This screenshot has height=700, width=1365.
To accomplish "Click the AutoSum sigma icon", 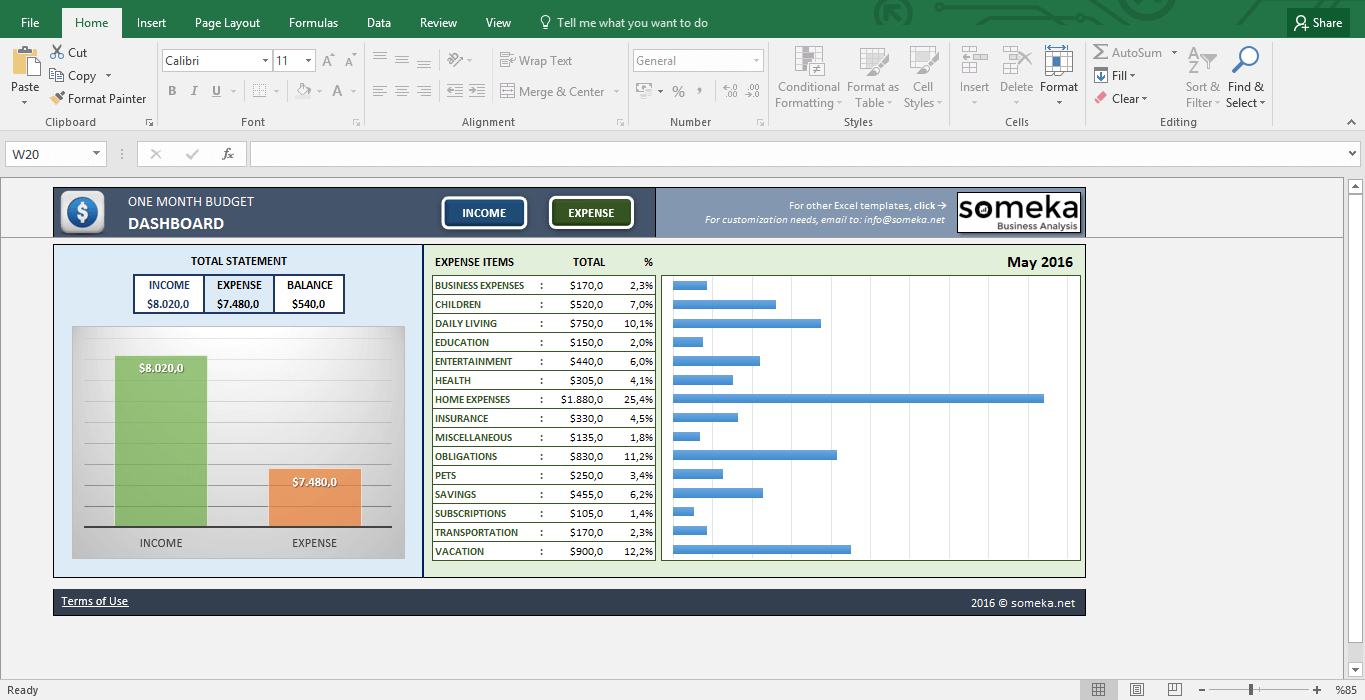I will coord(1101,53).
